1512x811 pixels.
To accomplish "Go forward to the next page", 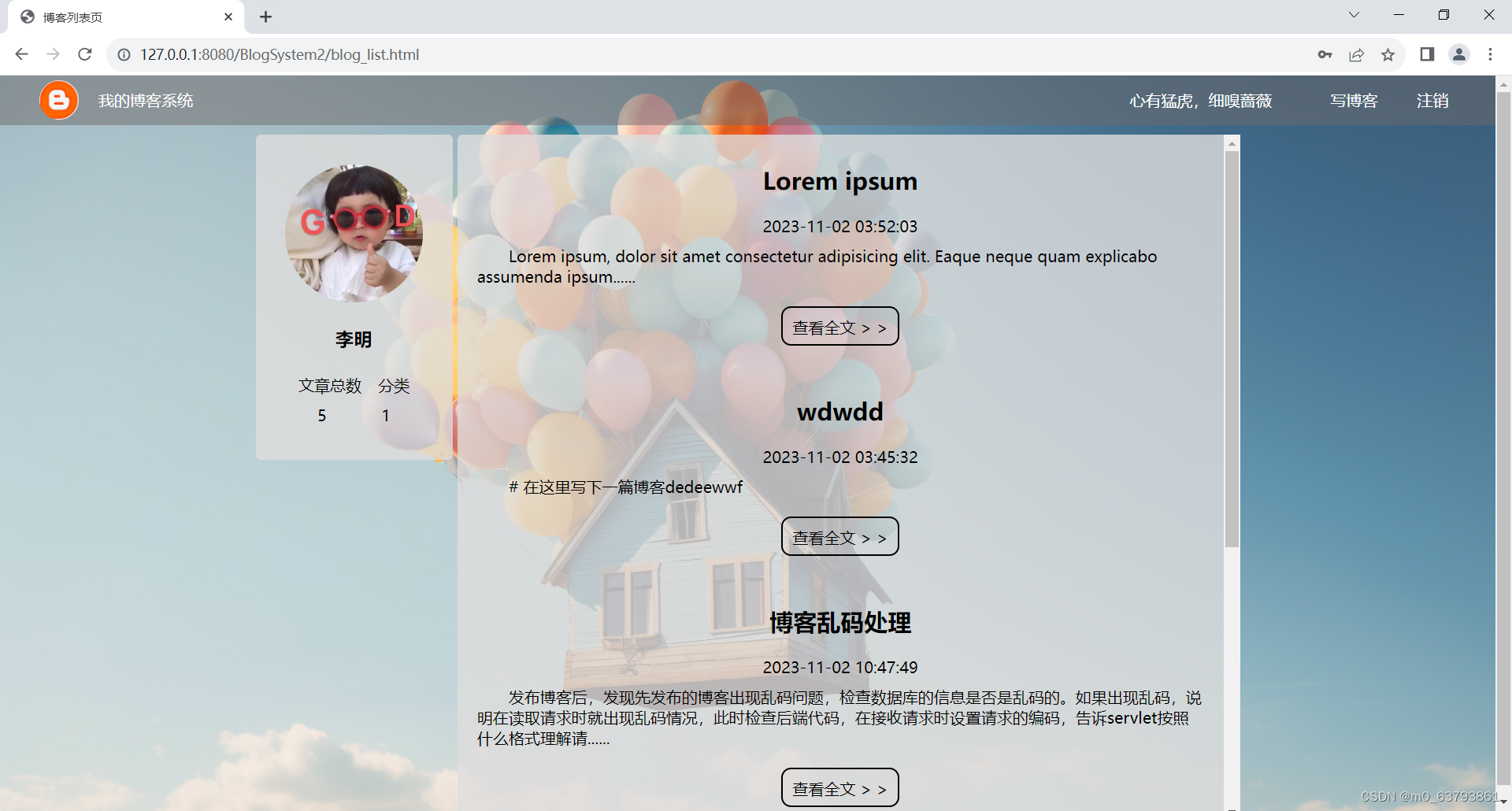I will [x=53, y=54].
